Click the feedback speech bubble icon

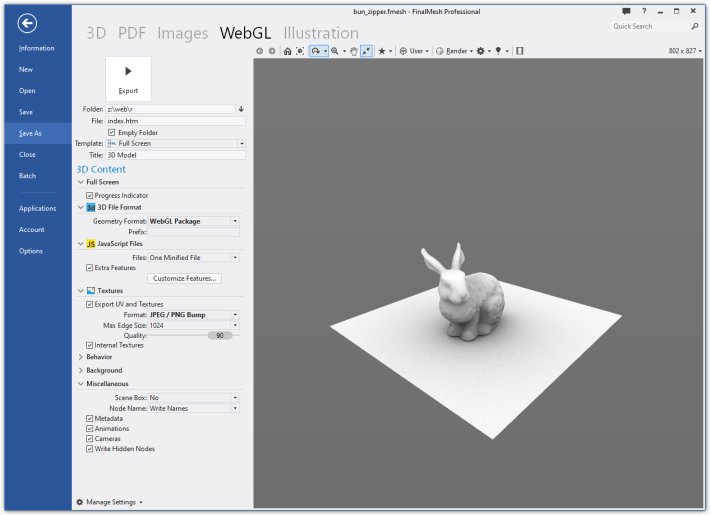coord(626,11)
